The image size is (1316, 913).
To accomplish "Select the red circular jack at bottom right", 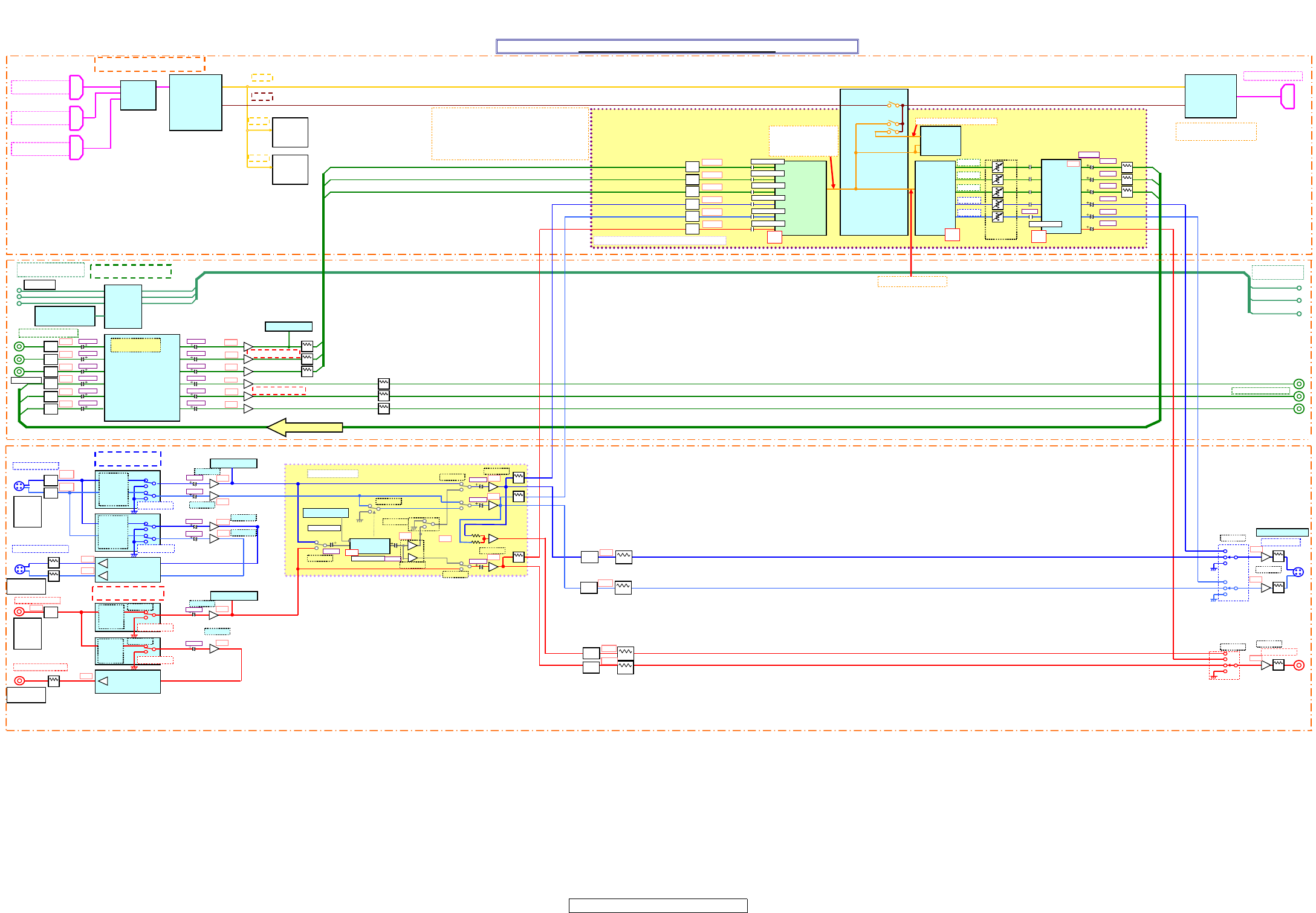I will [x=1298, y=665].
